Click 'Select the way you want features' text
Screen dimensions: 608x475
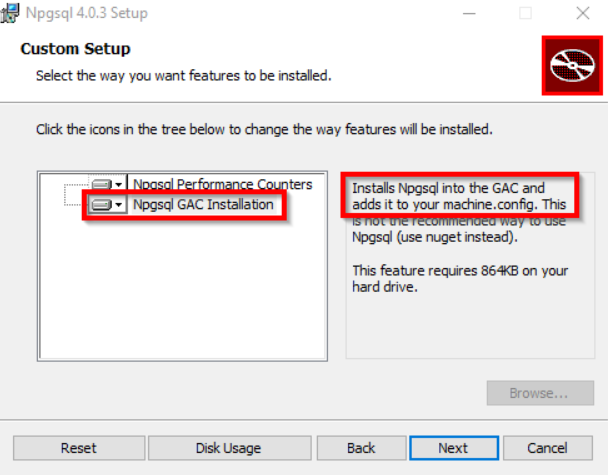pos(183,76)
